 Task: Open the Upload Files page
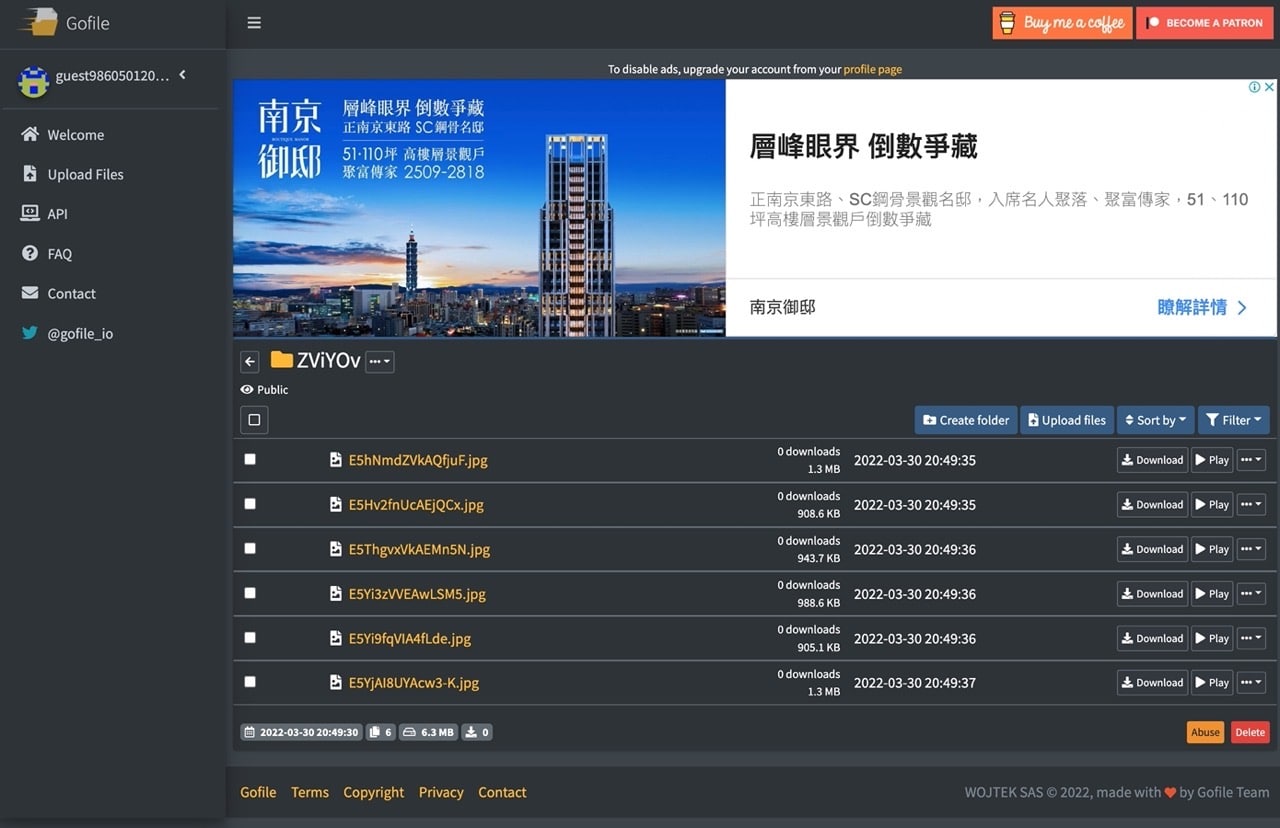(85, 174)
